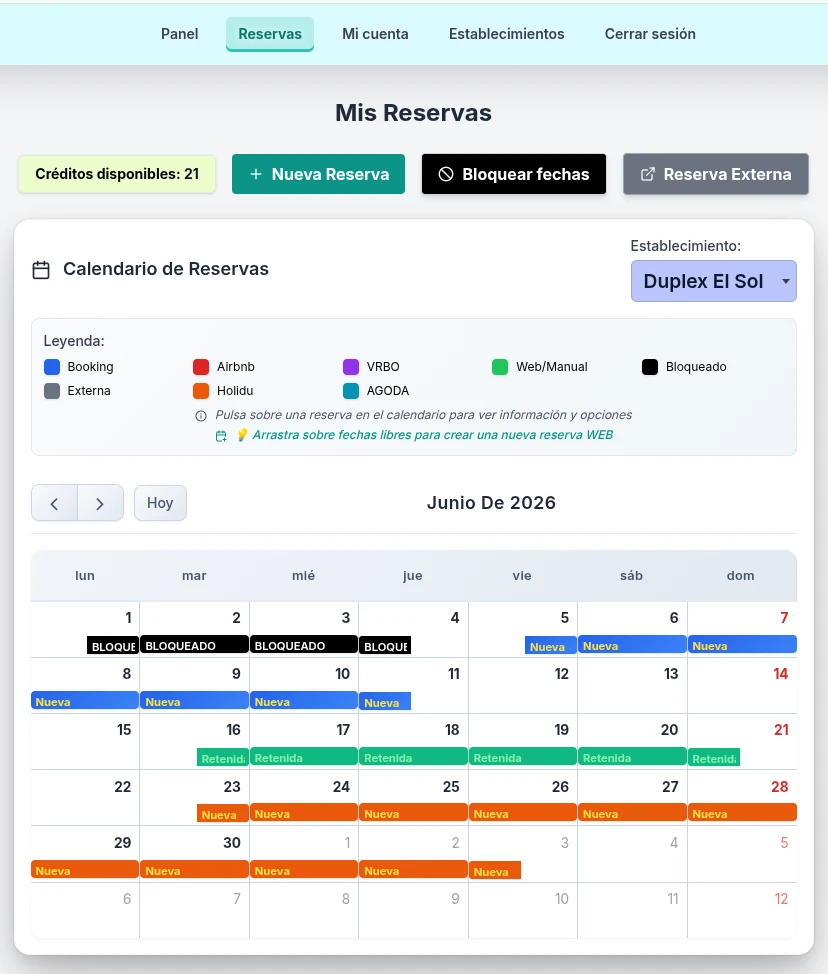Viewport: 828px width, 974px height.
Task: Click the block icon in Bloquear fechas
Action: point(445,175)
